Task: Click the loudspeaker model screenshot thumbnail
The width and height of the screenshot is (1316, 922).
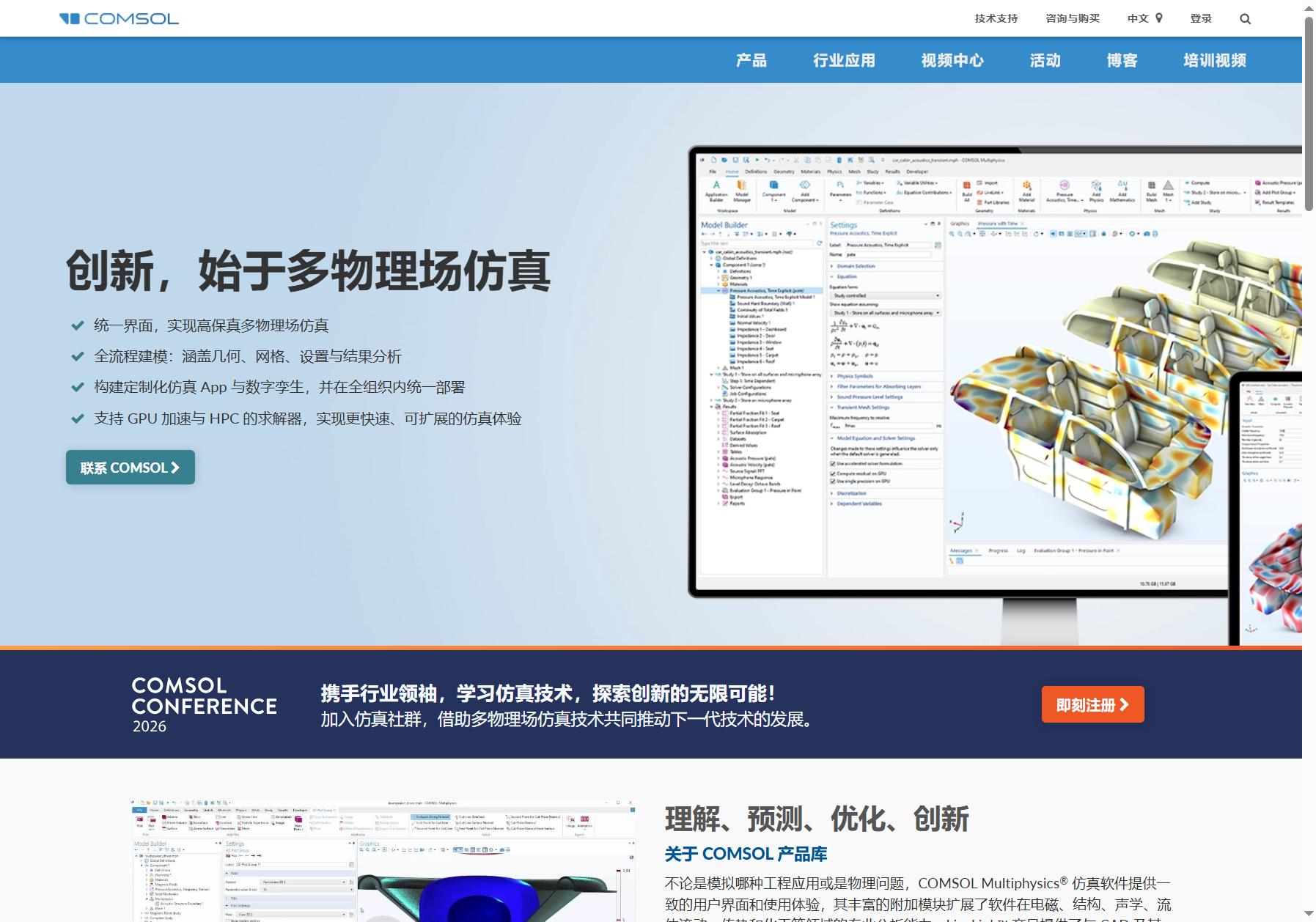Action: (383, 860)
